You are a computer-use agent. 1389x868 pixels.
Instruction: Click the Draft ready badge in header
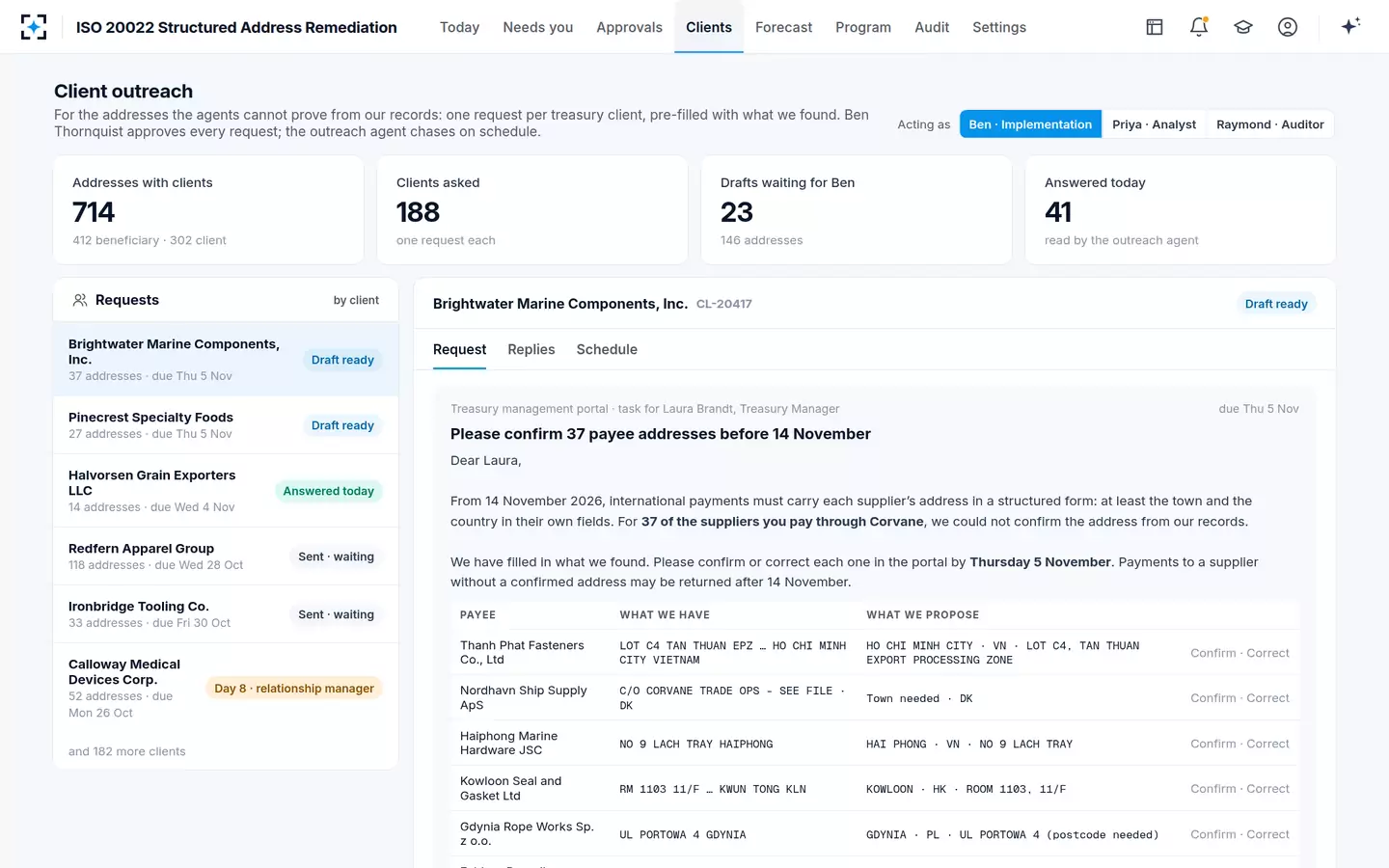coord(1276,304)
